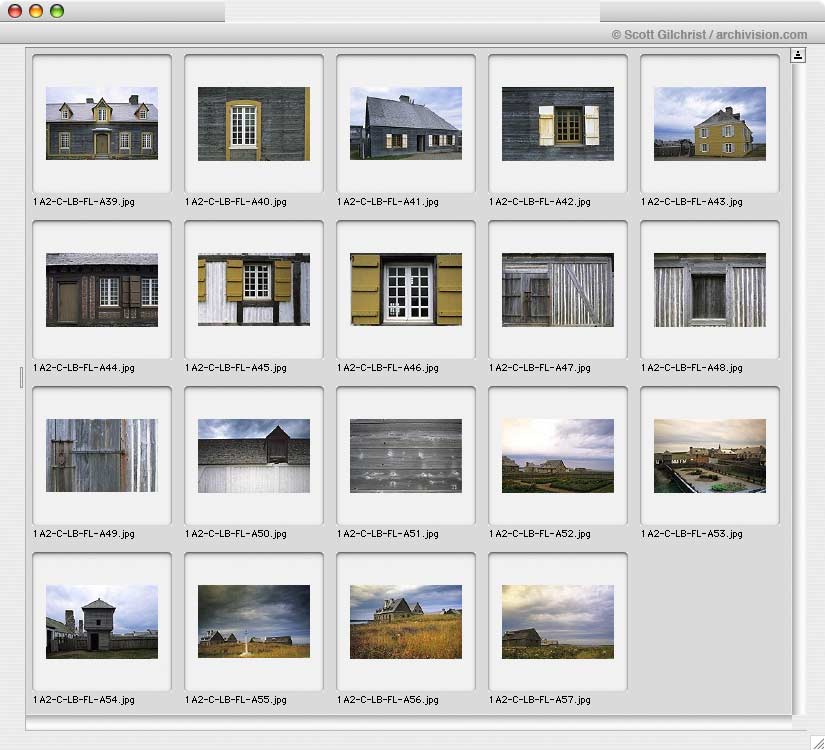Select thumbnail 1A2-C-LB-FL-A53.jpg

[x=710, y=455]
